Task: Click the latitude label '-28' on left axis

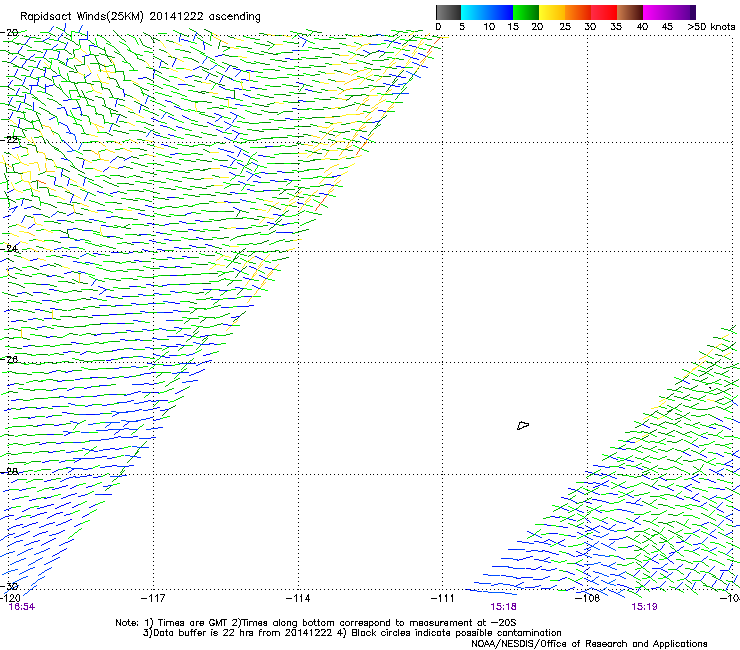Action: click(9, 471)
